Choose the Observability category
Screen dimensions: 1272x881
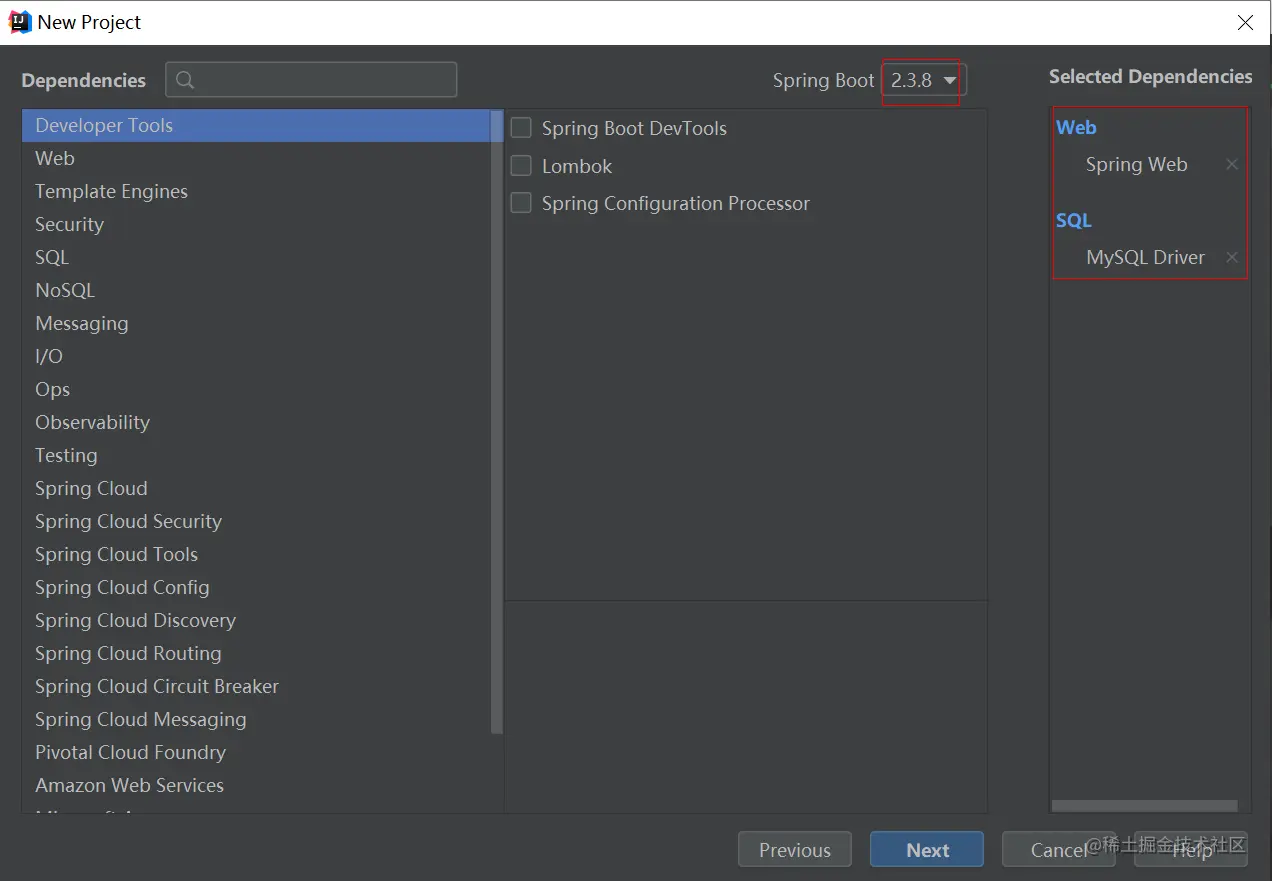click(256, 422)
